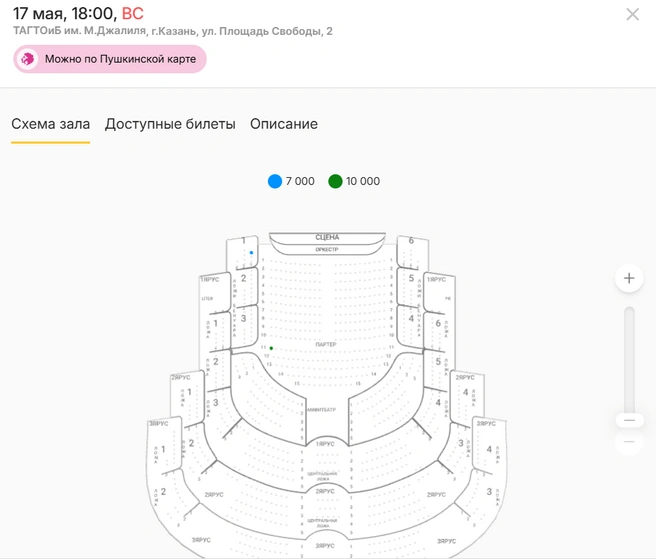
Task: Close the ticket dialog with X
Action: (632, 15)
